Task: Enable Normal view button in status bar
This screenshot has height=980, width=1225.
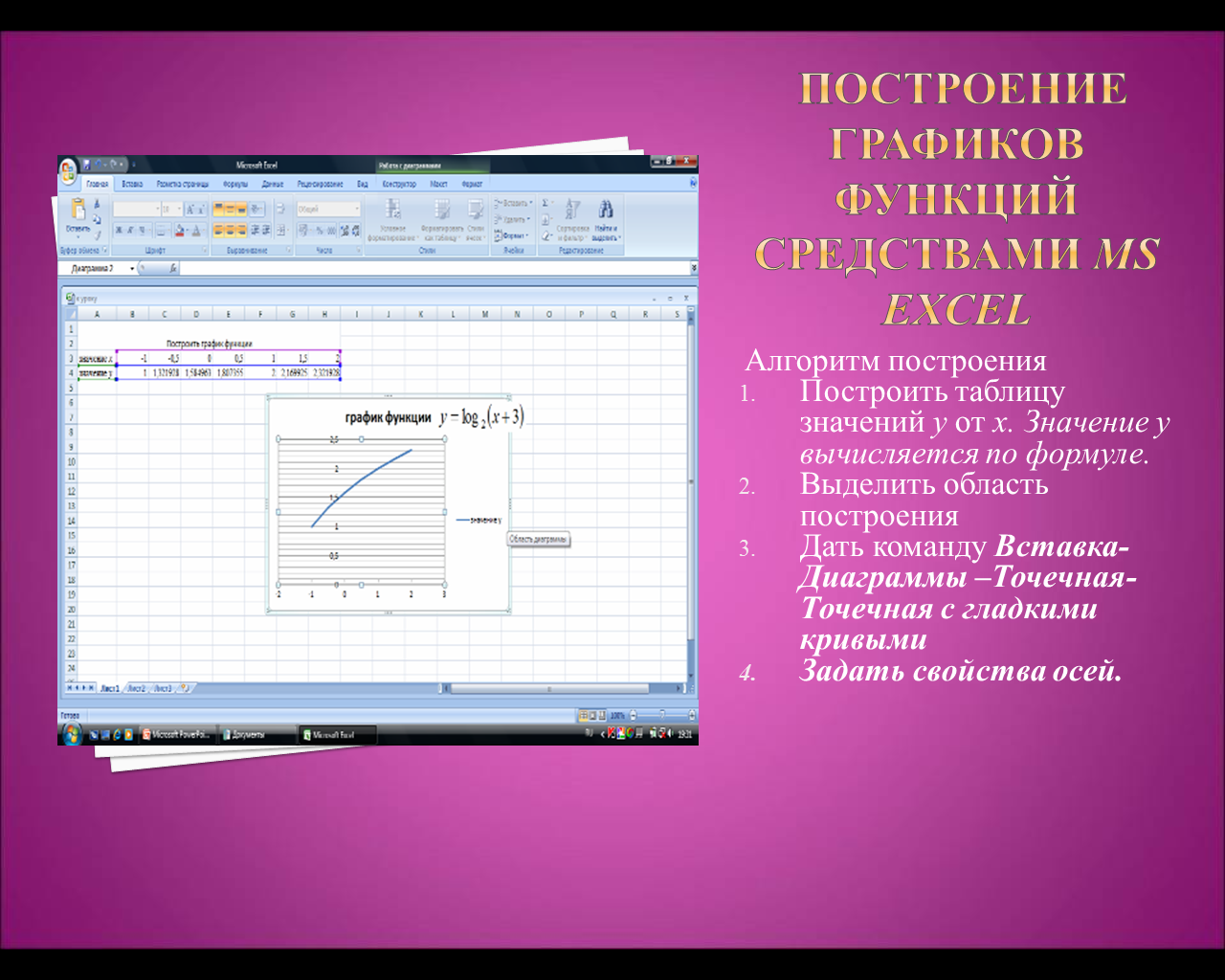Action: point(584,715)
